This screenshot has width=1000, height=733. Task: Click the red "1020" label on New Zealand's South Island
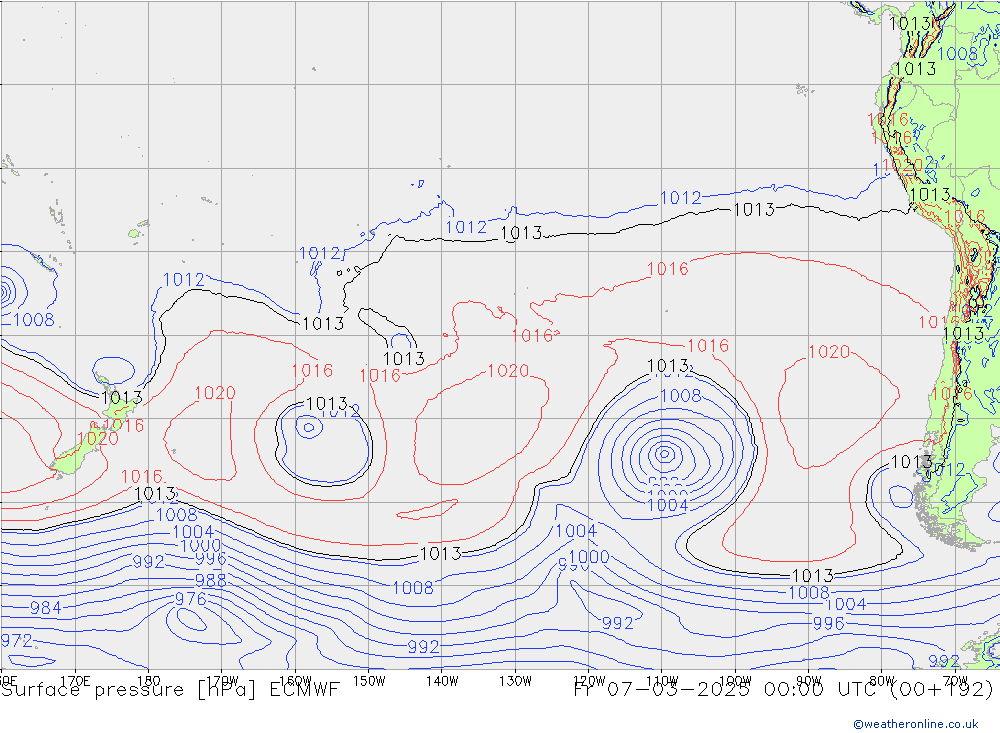(98, 439)
